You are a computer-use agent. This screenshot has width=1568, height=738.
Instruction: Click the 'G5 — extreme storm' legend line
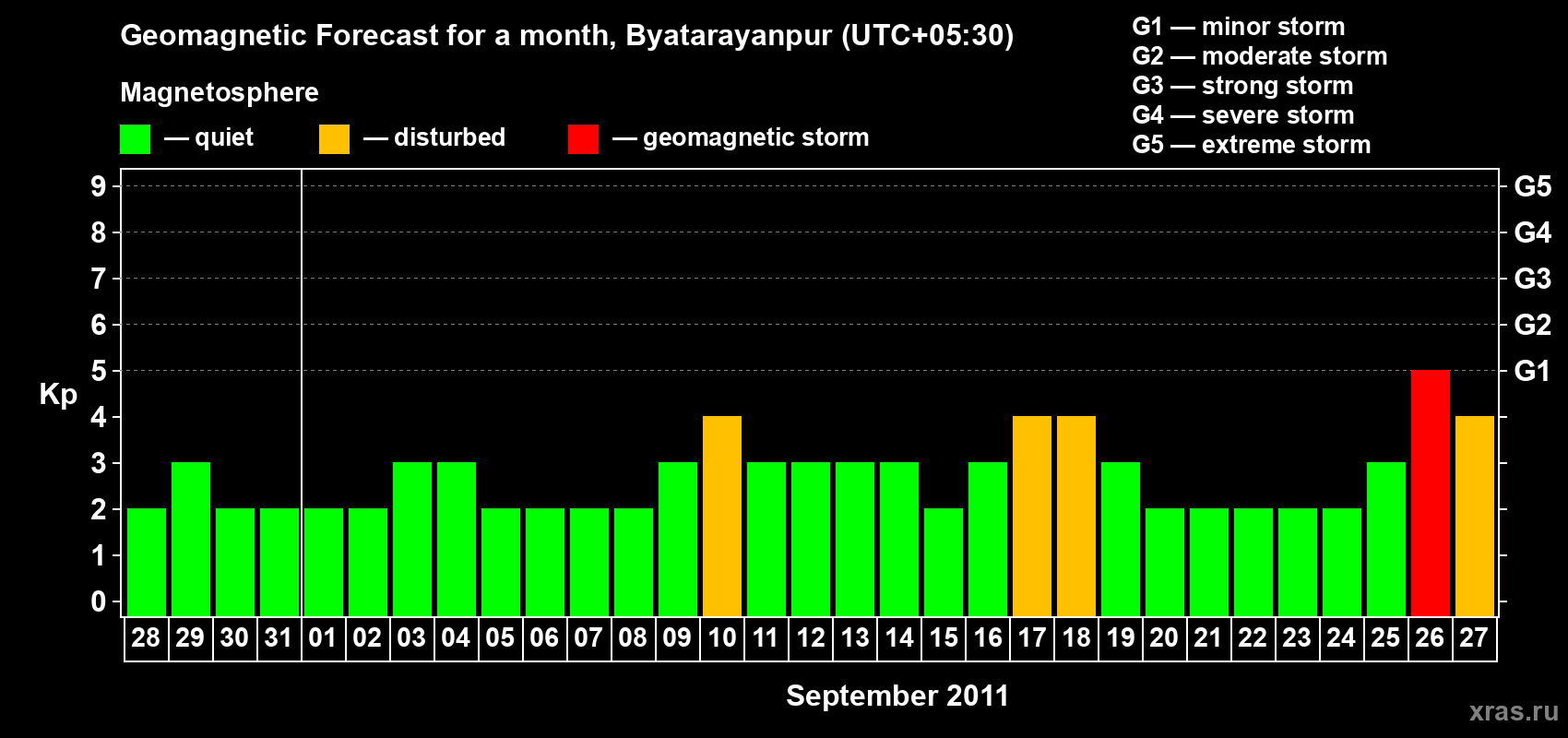tap(1252, 145)
